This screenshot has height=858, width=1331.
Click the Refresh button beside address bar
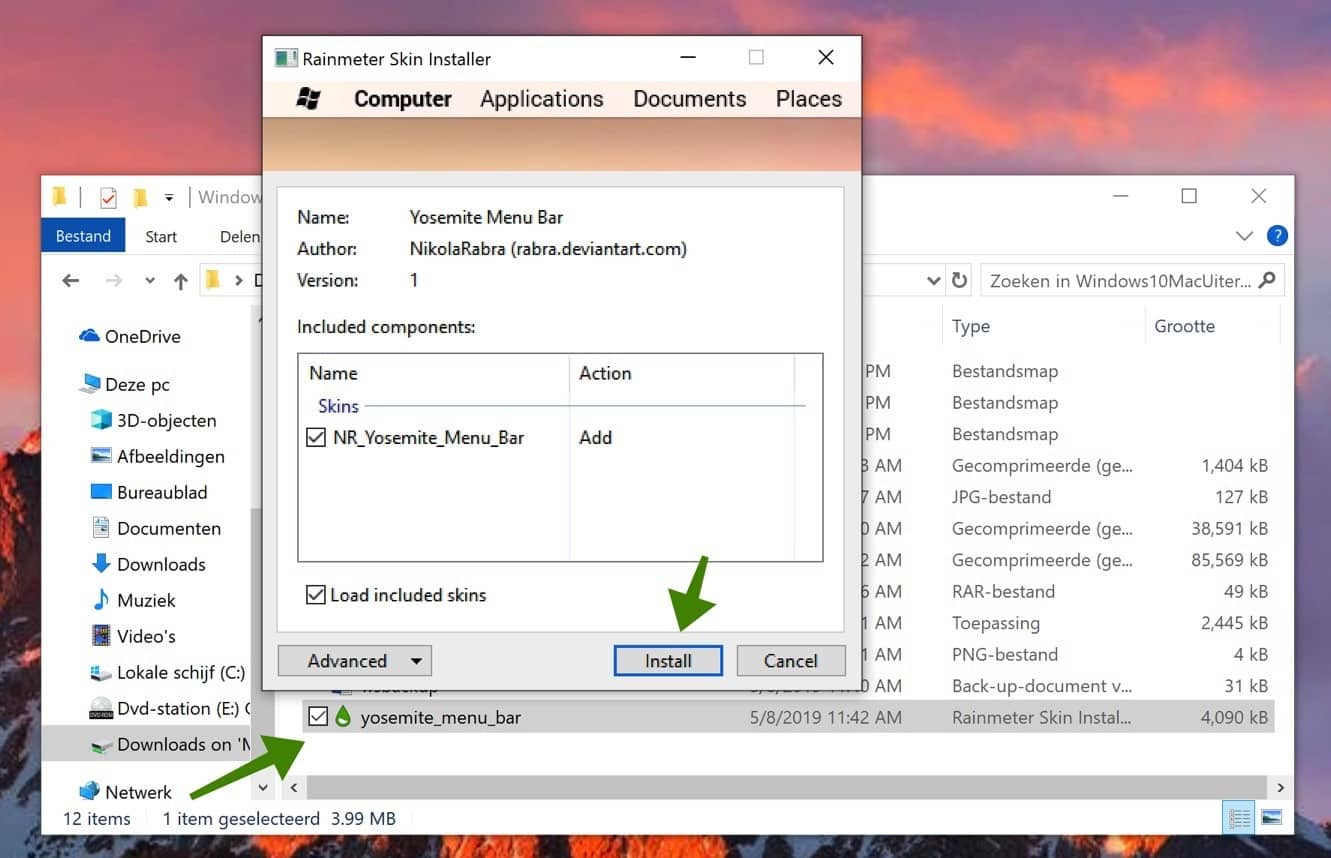960,281
